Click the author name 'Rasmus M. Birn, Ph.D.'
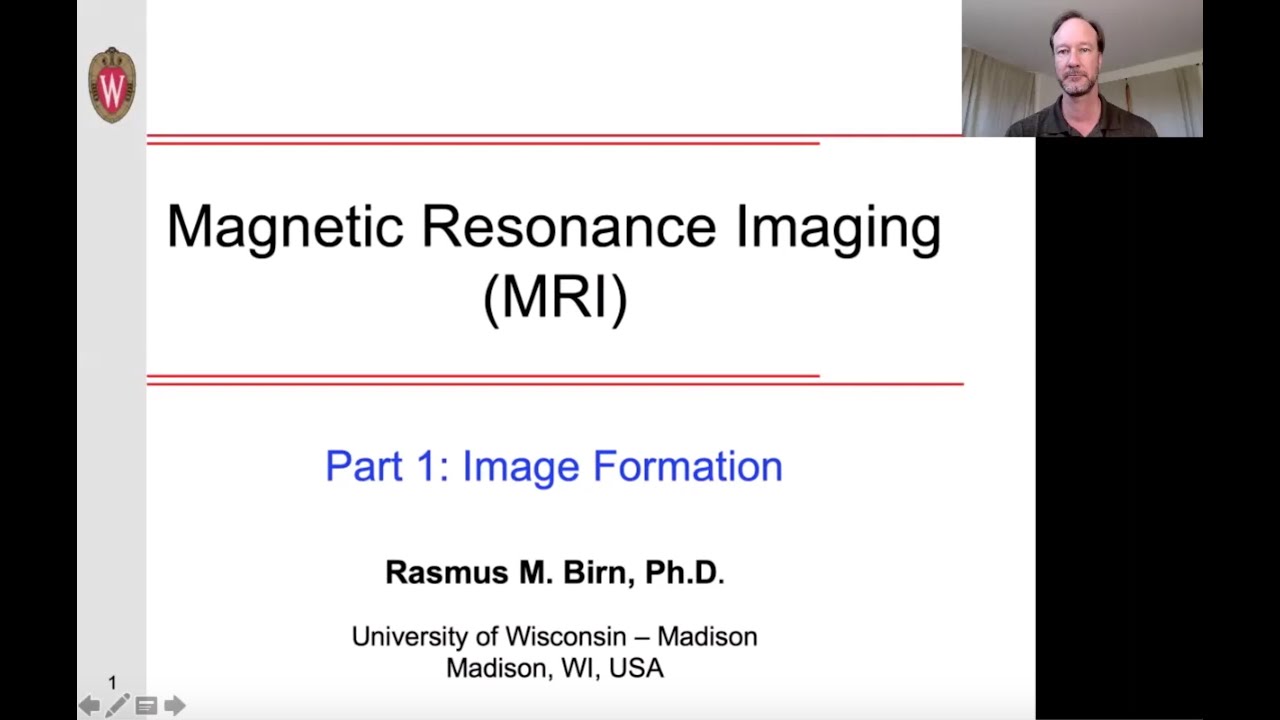 pyautogui.click(x=555, y=572)
